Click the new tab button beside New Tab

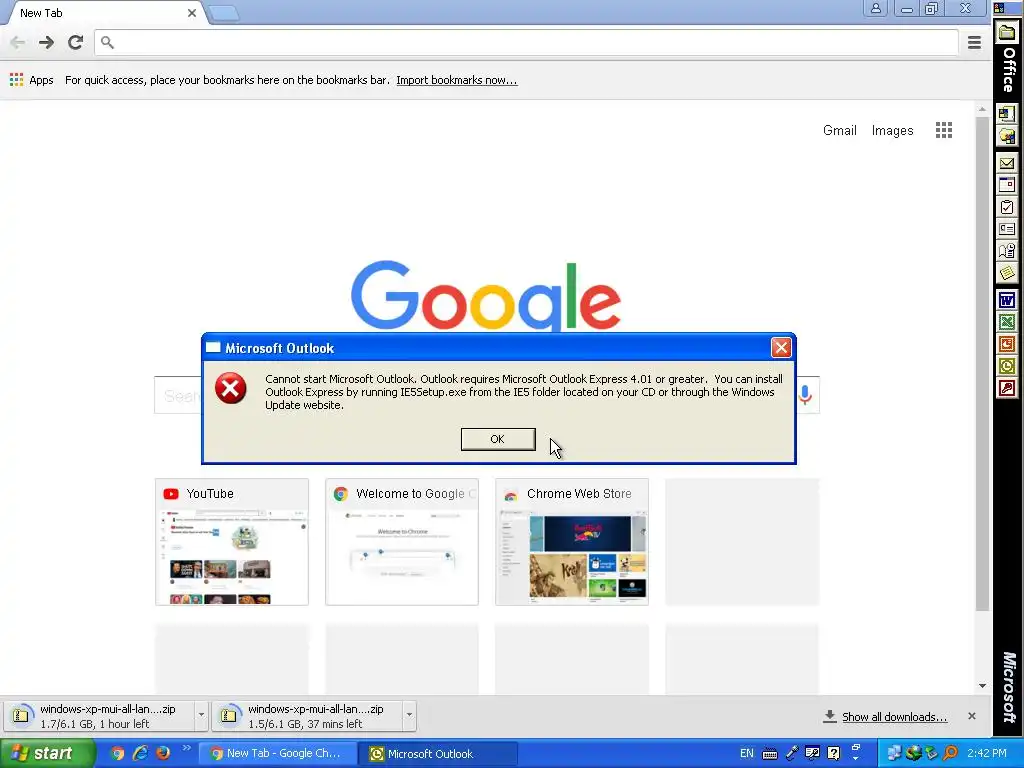224,13
